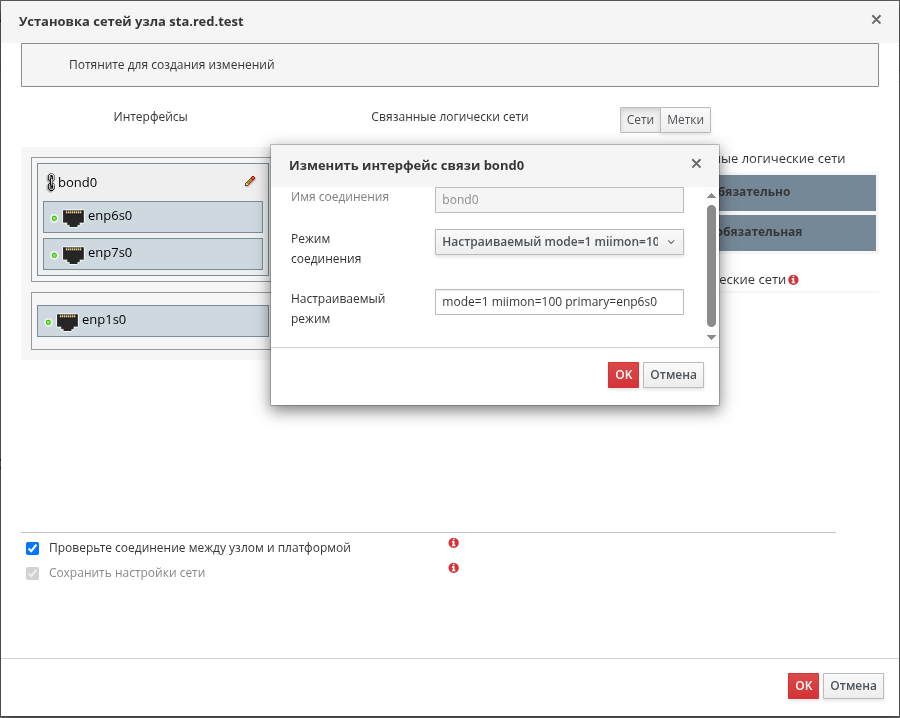Close the host network setup window
900x718 pixels.
point(876,20)
